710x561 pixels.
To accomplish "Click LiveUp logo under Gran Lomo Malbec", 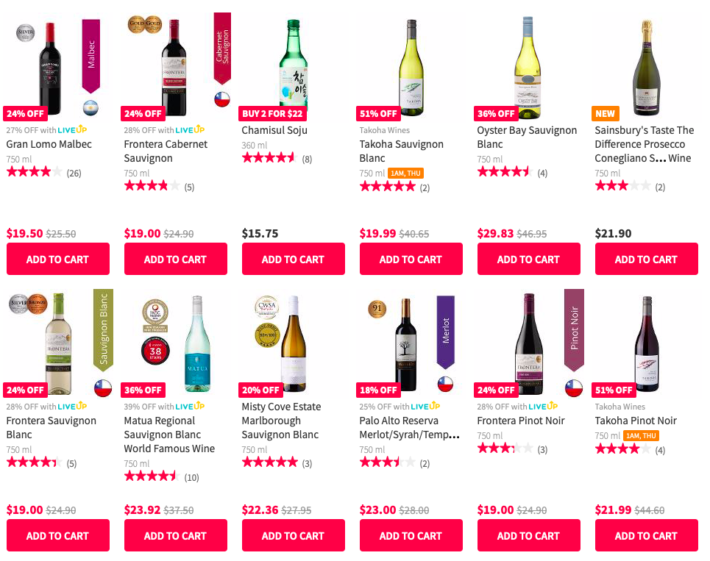I will click(x=73, y=130).
